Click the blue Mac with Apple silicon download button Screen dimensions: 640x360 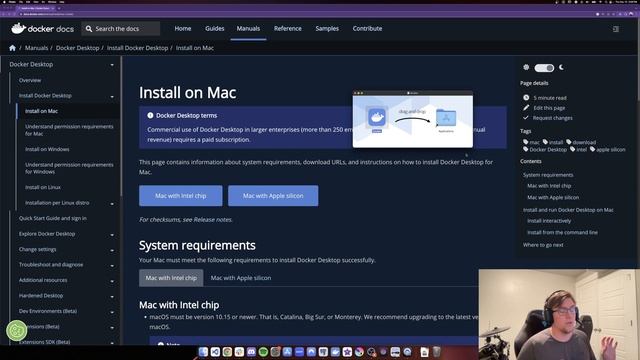coord(273,196)
